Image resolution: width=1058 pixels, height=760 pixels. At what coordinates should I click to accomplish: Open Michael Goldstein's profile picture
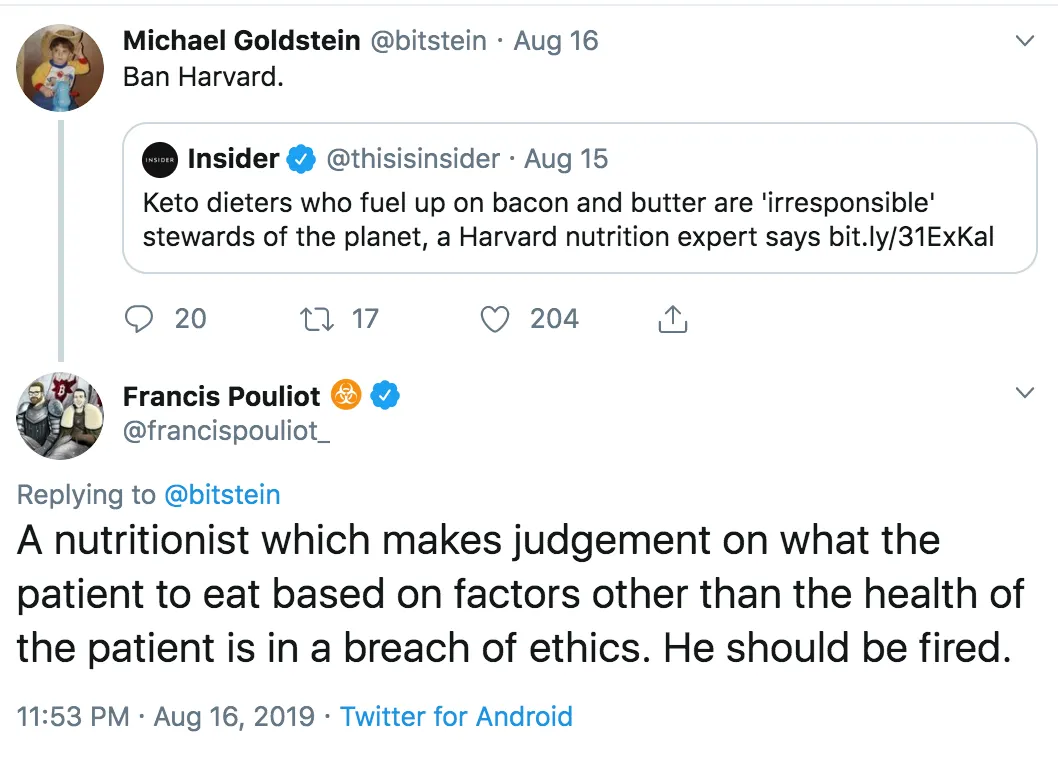click(x=60, y=67)
